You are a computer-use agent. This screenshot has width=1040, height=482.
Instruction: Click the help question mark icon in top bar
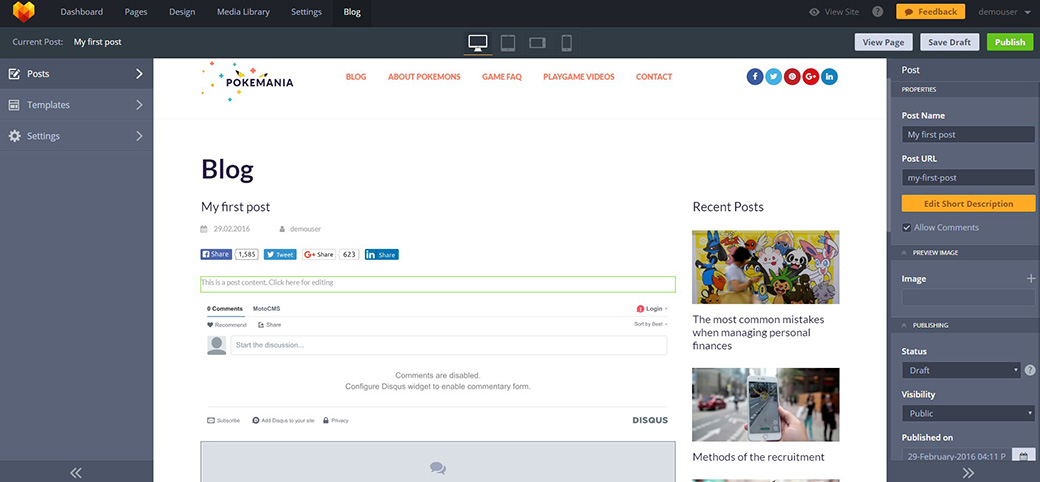[x=877, y=12]
